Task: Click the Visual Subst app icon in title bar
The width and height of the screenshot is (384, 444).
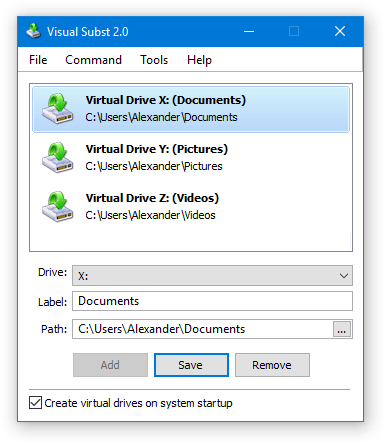Action: (33, 31)
